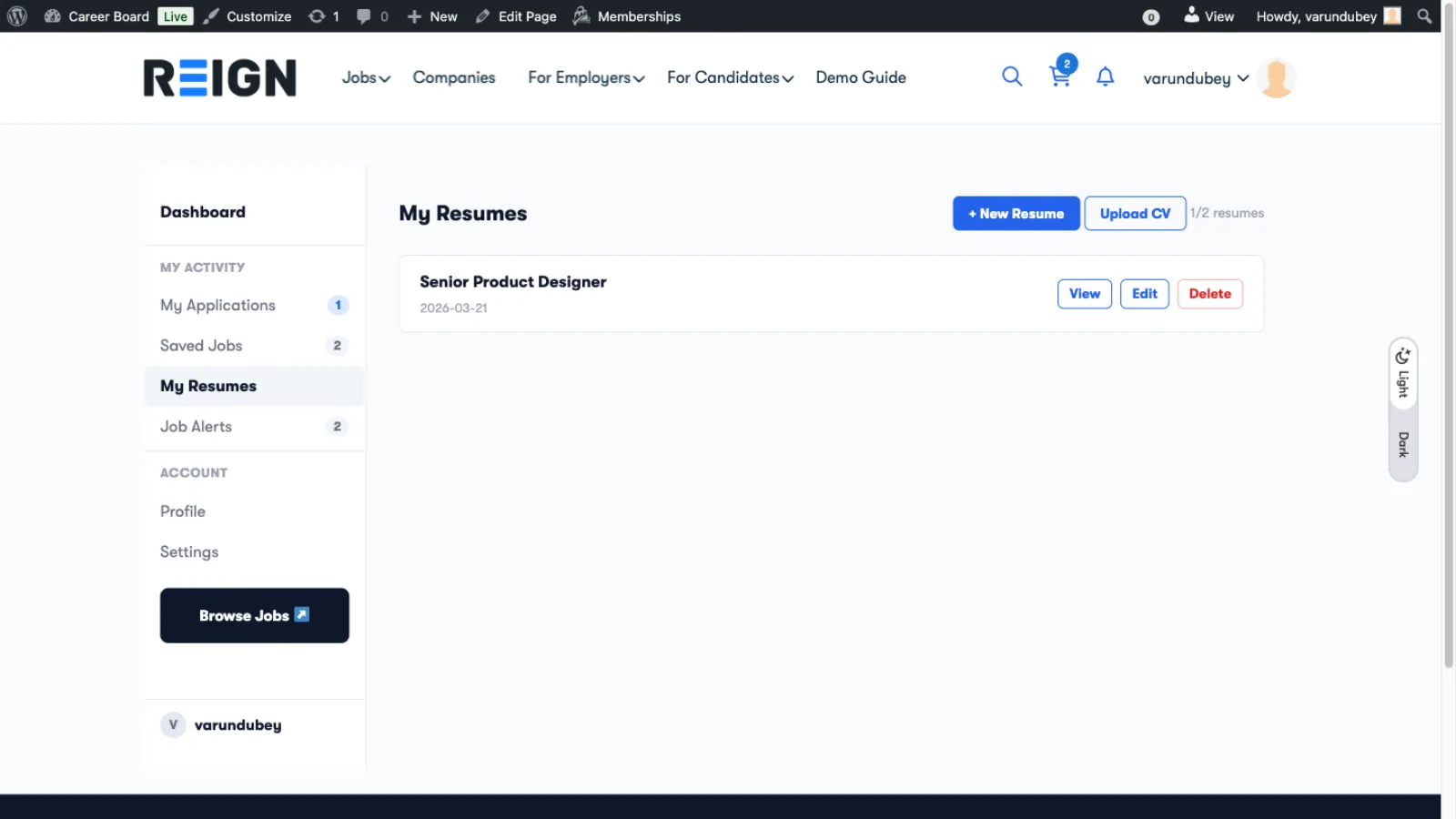Click the admin bar search magnifier
The width and height of the screenshot is (1456, 819).
click(1424, 16)
